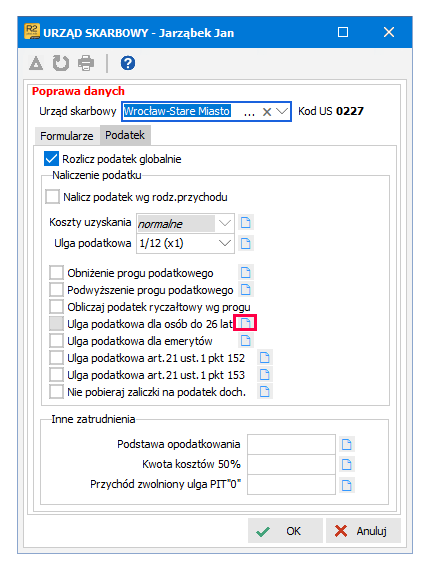Open document icon for art.21 ust.1 pkt 152

click(265, 358)
